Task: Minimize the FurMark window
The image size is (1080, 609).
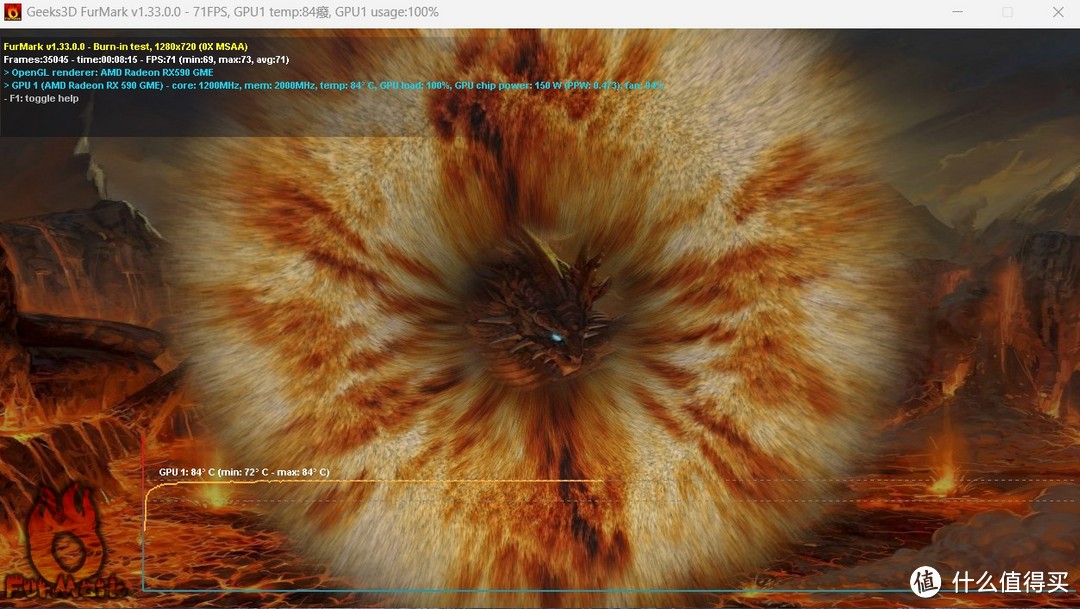Action: point(956,13)
